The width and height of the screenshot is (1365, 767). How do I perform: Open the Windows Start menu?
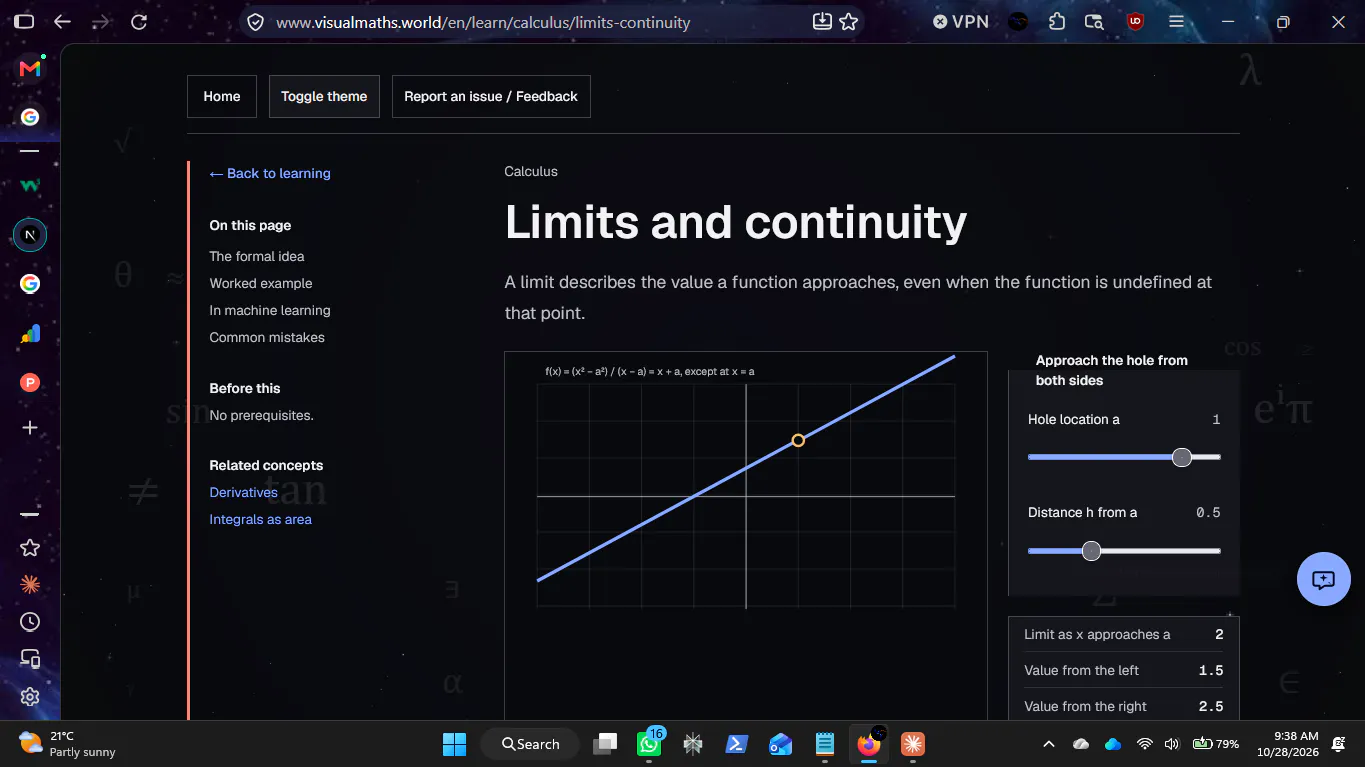(454, 744)
